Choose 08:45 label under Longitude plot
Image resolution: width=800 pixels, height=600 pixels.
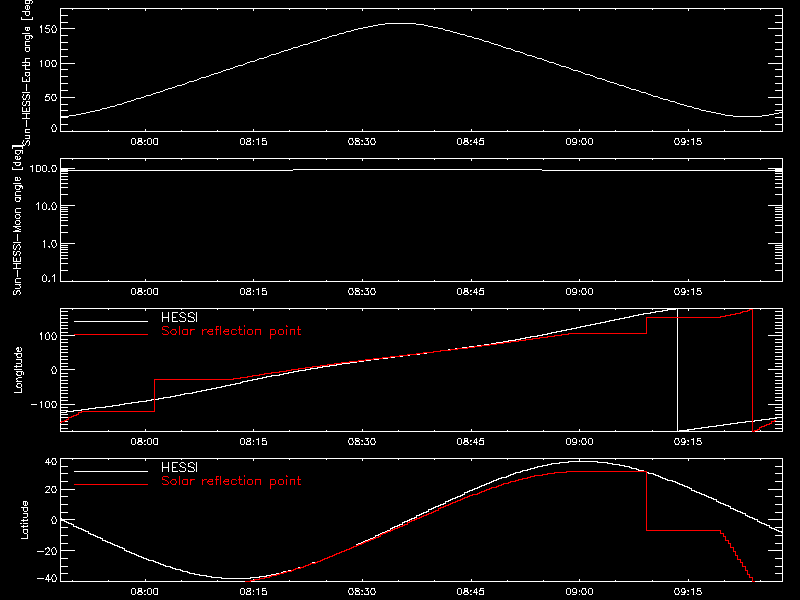(x=470, y=442)
